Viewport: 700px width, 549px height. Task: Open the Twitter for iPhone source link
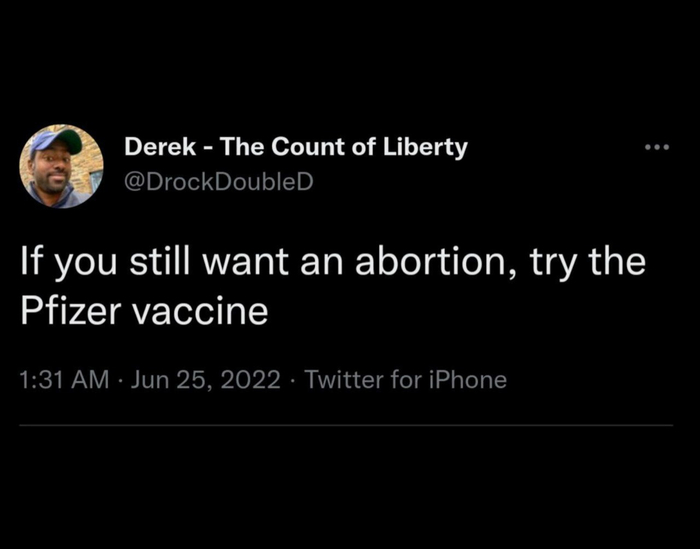click(405, 380)
